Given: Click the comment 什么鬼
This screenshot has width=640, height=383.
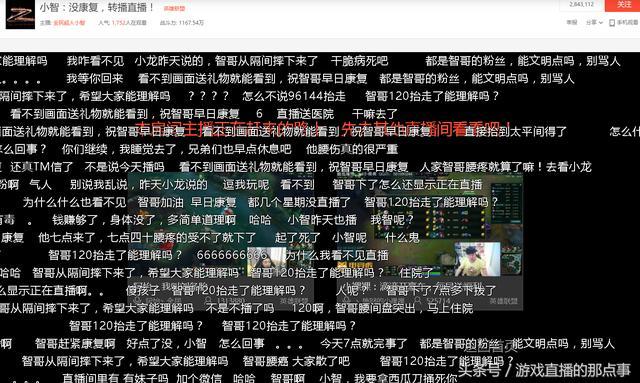Looking at the screenshot, I should pos(402,237).
